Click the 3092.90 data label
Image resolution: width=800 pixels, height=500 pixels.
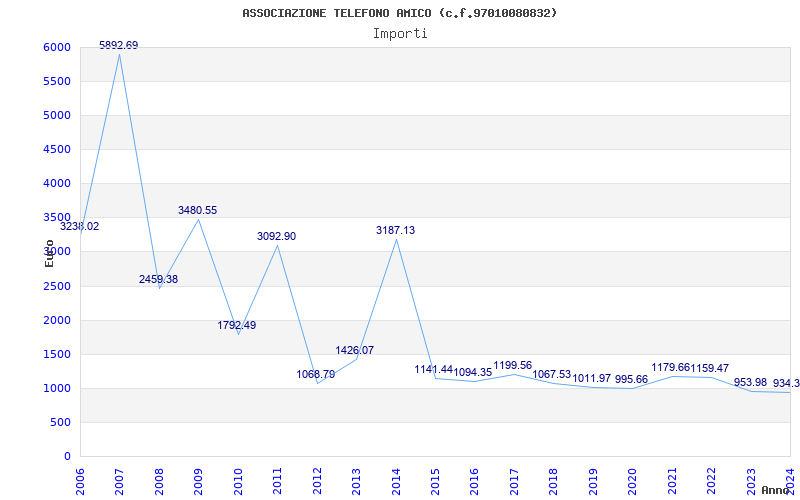[277, 237]
